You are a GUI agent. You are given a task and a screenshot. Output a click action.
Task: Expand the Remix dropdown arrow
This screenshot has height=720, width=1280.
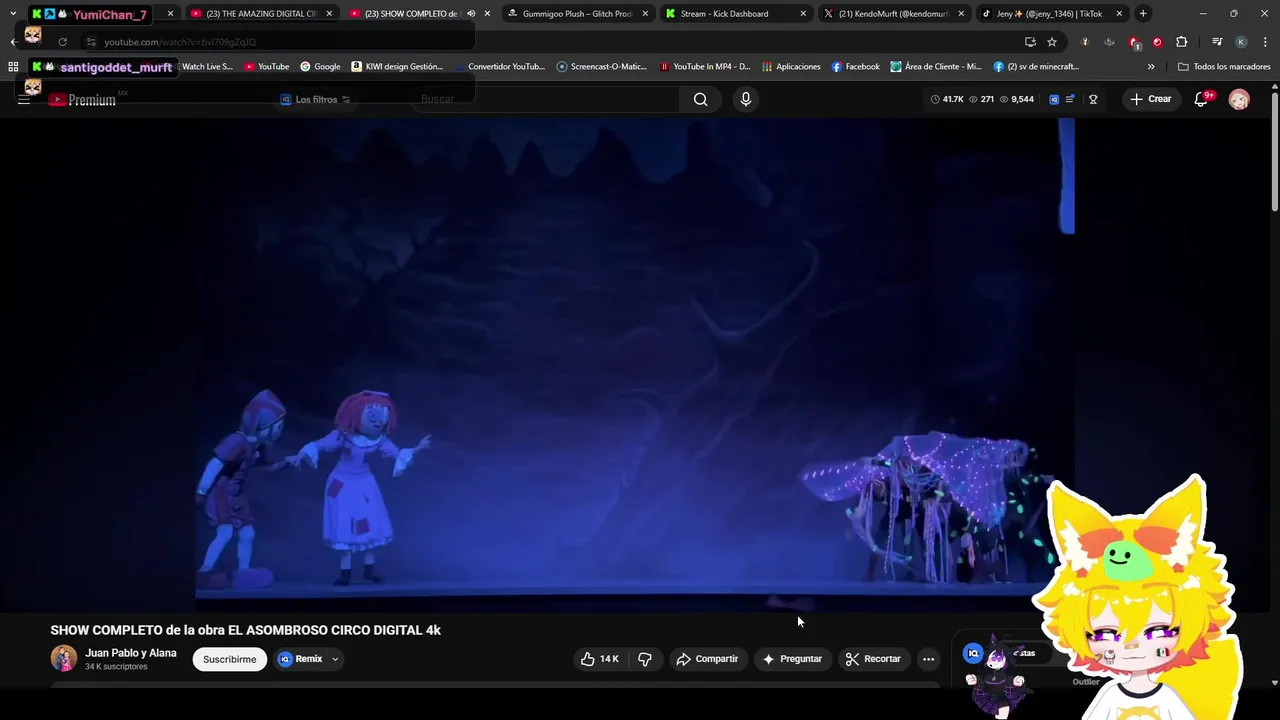(x=335, y=659)
